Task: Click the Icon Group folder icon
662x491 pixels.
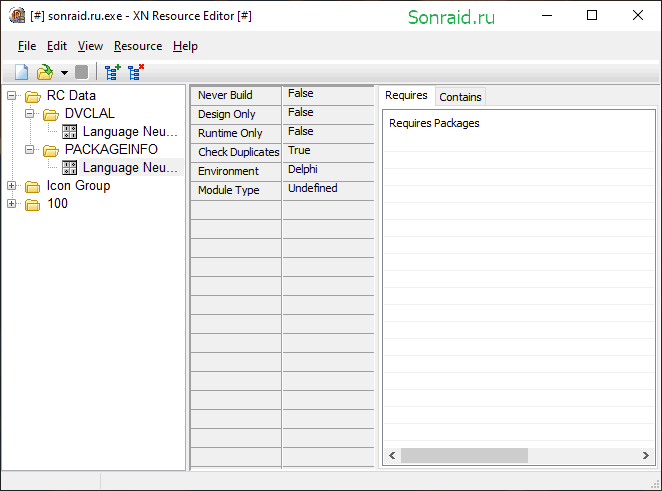Action: click(33, 186)
